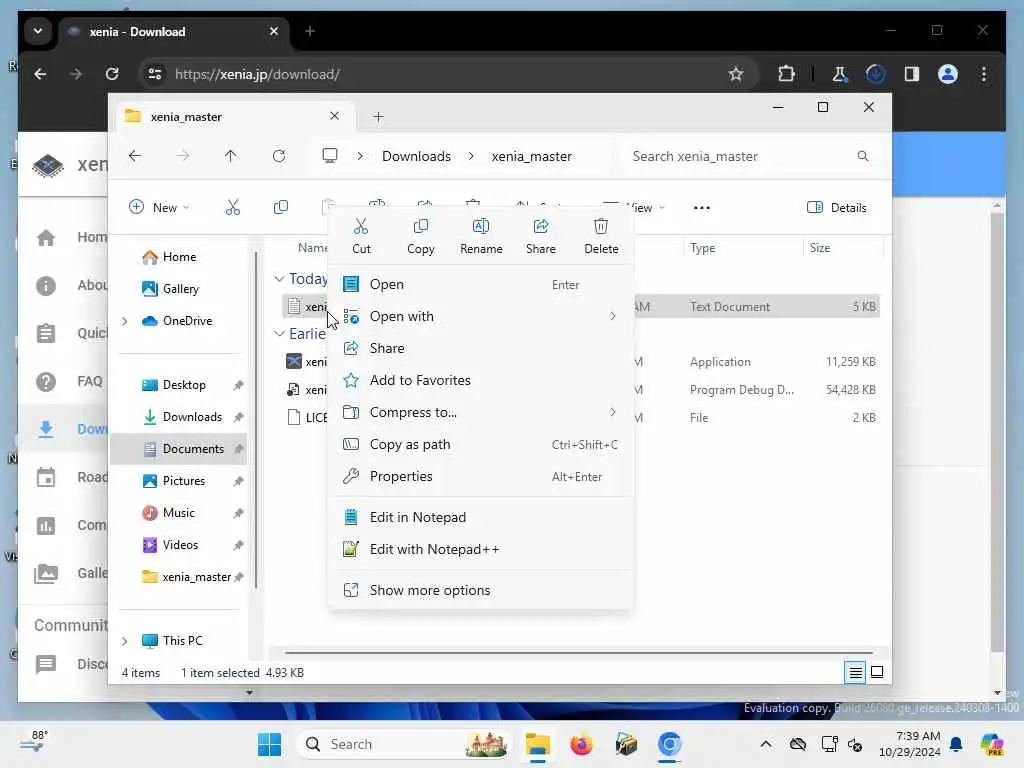Close the xenia_master Explorer tab

[334, 116]
